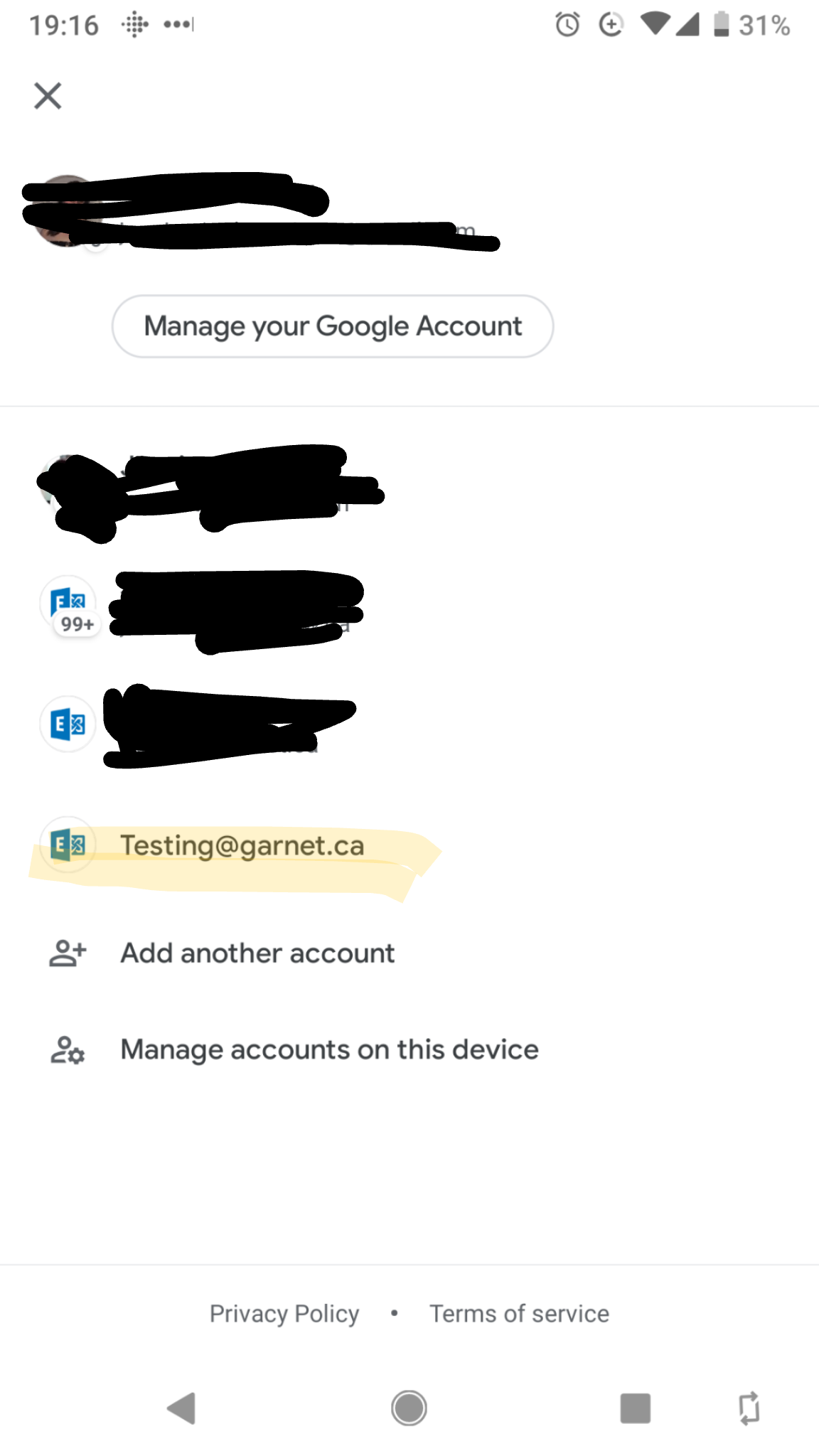This screenshot has height=1456, width=819.
Task: Tap Manage your Google Account button
Action: [x=332, y=326]
